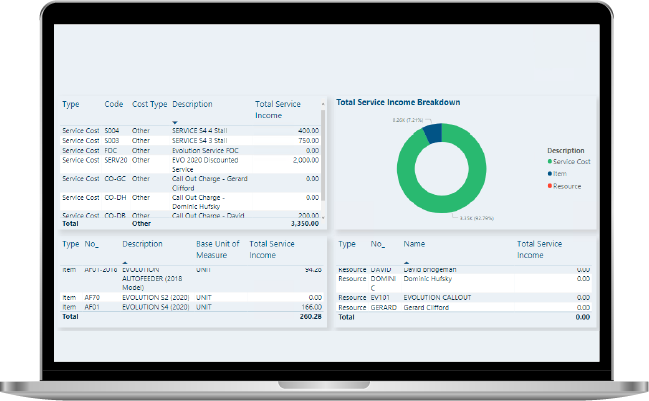Click the 3,350.00 total value
This screenshot has width=649, height=401.
coord(305,223)
